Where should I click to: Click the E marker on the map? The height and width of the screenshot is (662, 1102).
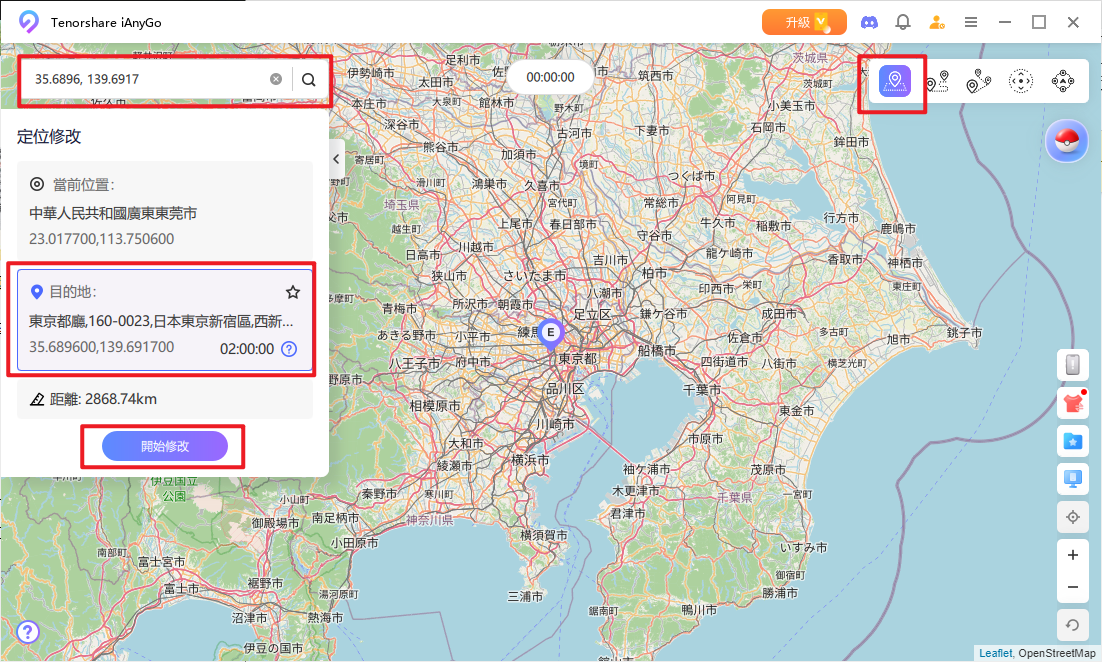(x=551, y=335)
